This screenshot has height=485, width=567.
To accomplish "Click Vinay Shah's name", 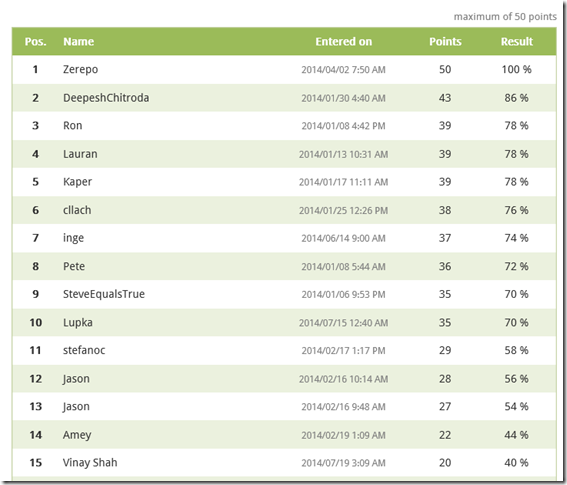I will (90, 463).
